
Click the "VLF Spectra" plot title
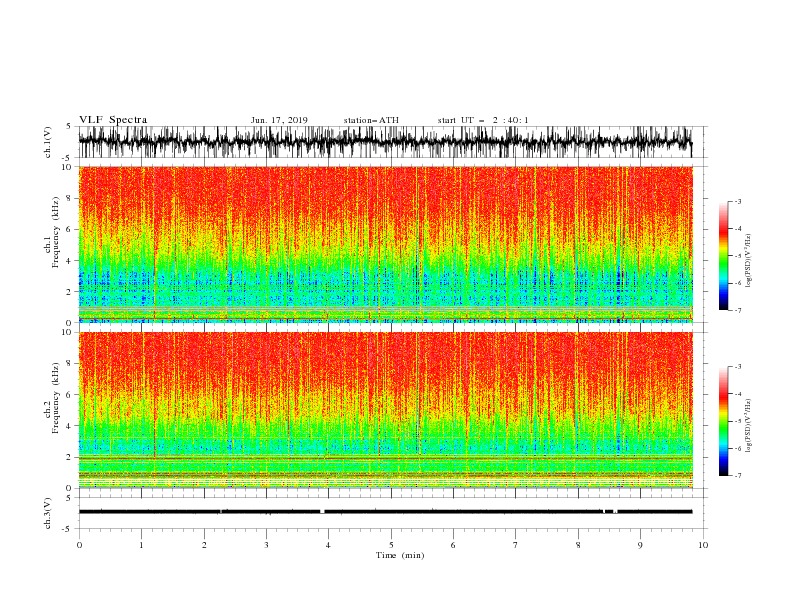coord(113,120)
